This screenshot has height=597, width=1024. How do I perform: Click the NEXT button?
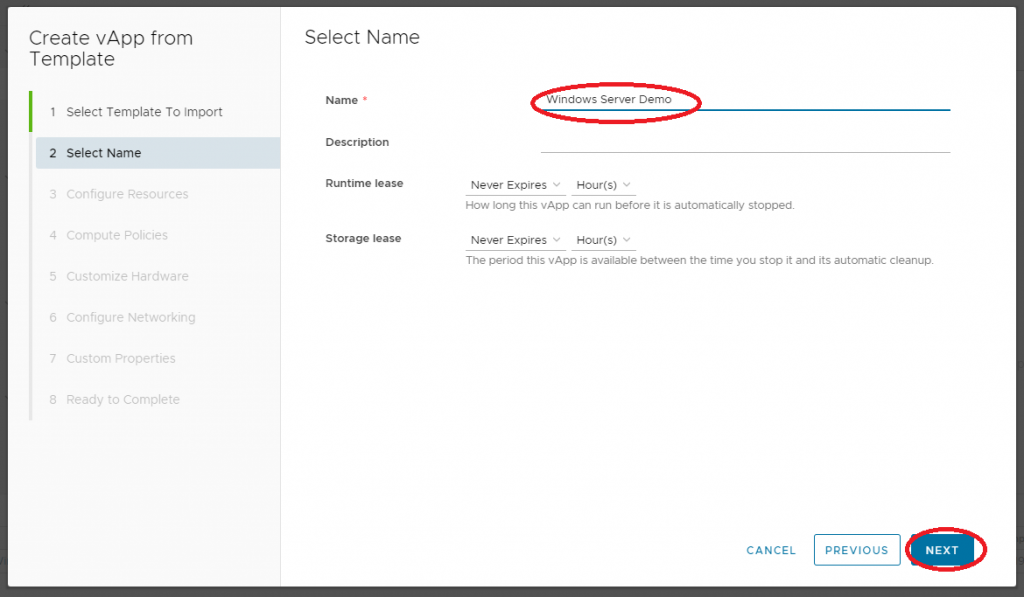pos(942,550)
